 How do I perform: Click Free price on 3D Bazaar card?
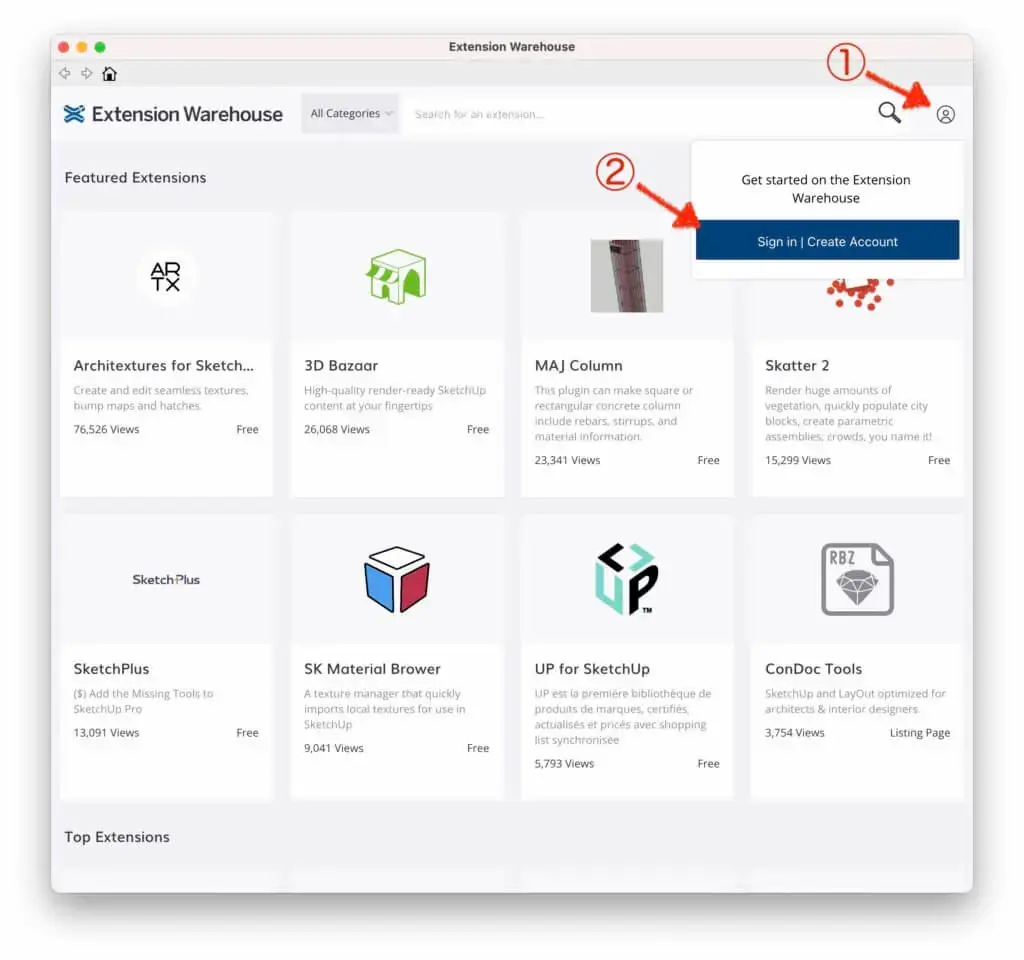(x=478, y=429)
